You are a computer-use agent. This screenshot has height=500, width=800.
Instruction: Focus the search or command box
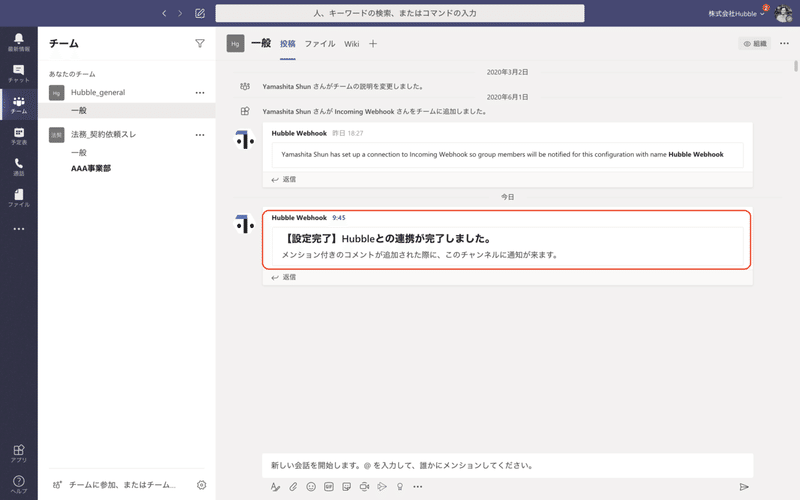tap(399, 13)
